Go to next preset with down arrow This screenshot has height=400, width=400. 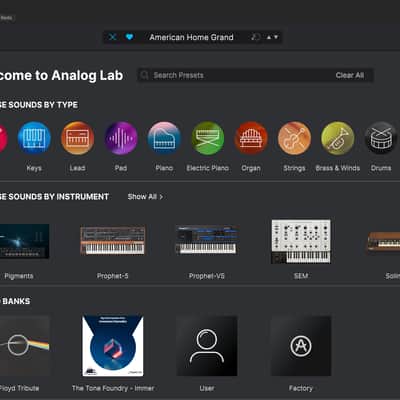click(276, 37)
